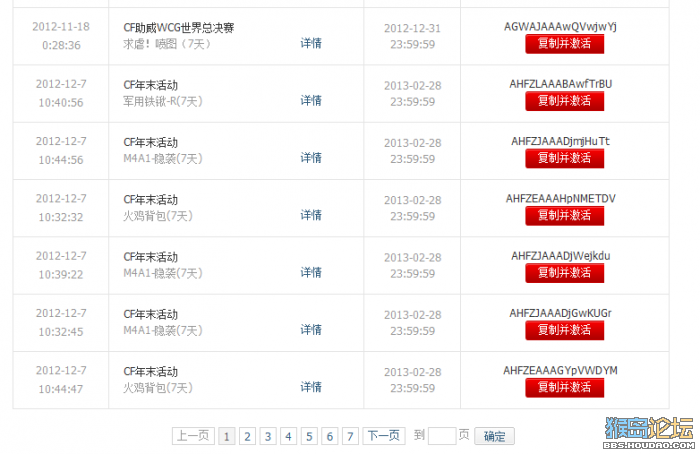Open 详情 for 火鸡背包 received at 10:44:47
Screen dimensions: 700x454
coord(311,387)
